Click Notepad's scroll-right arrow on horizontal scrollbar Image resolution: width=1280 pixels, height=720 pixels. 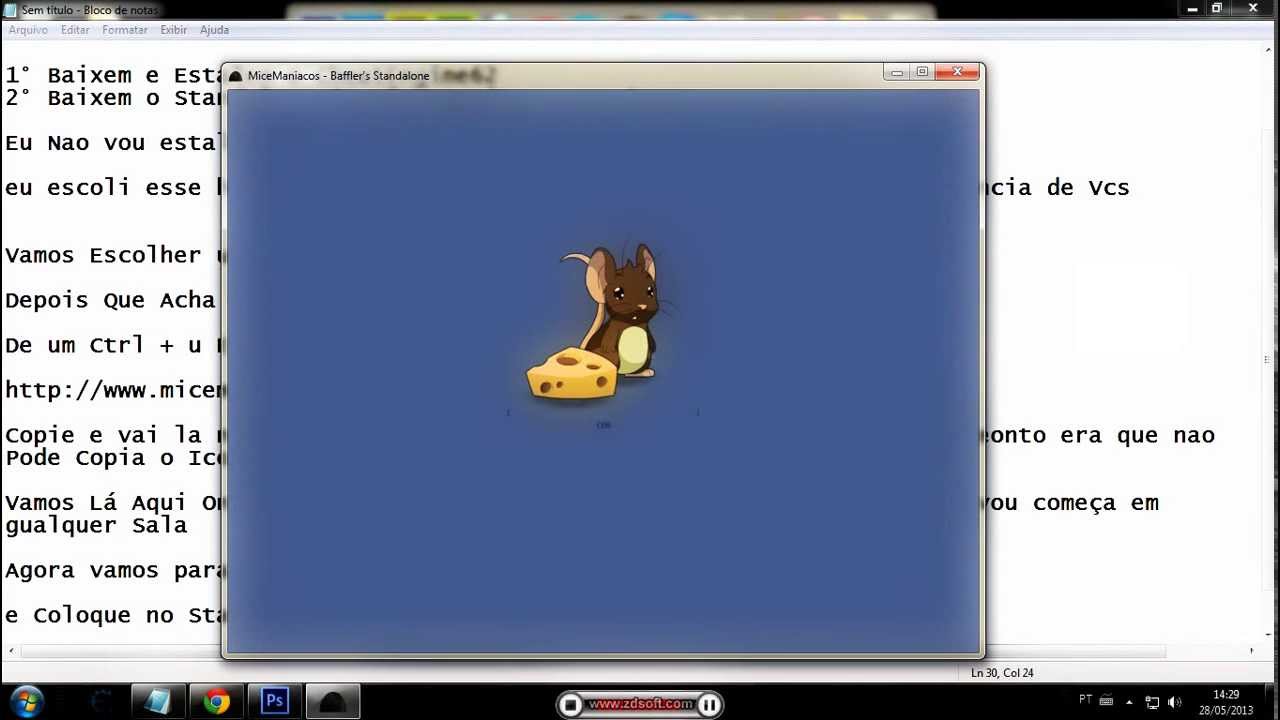1251,651
